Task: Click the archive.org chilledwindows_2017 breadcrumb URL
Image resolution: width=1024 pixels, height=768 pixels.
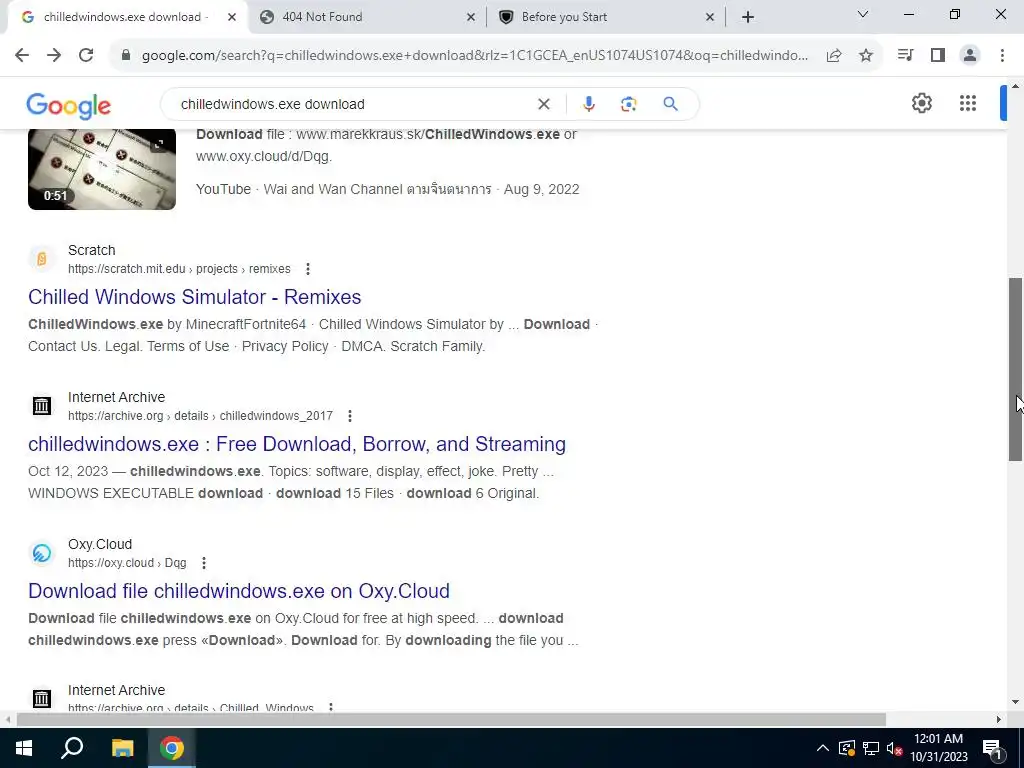Action: tap(200, 416)
